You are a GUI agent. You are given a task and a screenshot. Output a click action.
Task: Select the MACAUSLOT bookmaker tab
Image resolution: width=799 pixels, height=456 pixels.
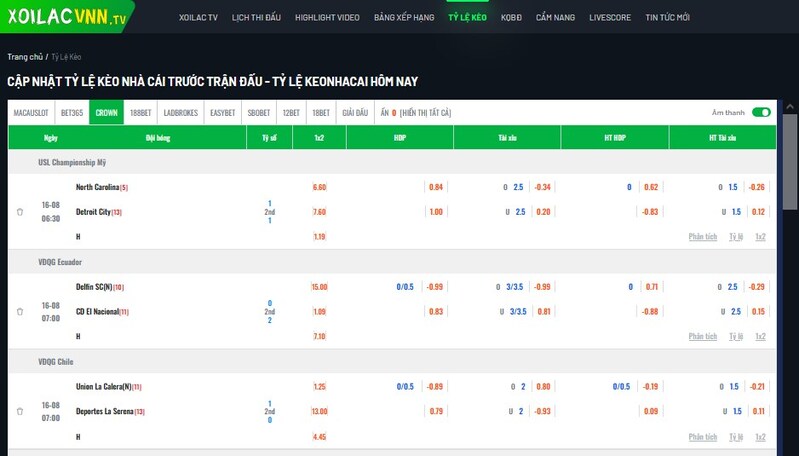pos(31,113)
